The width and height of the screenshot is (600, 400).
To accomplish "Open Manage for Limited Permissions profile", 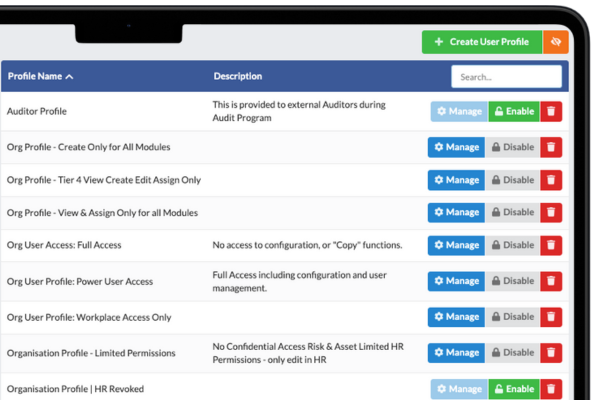I will (x=457, y=352).
